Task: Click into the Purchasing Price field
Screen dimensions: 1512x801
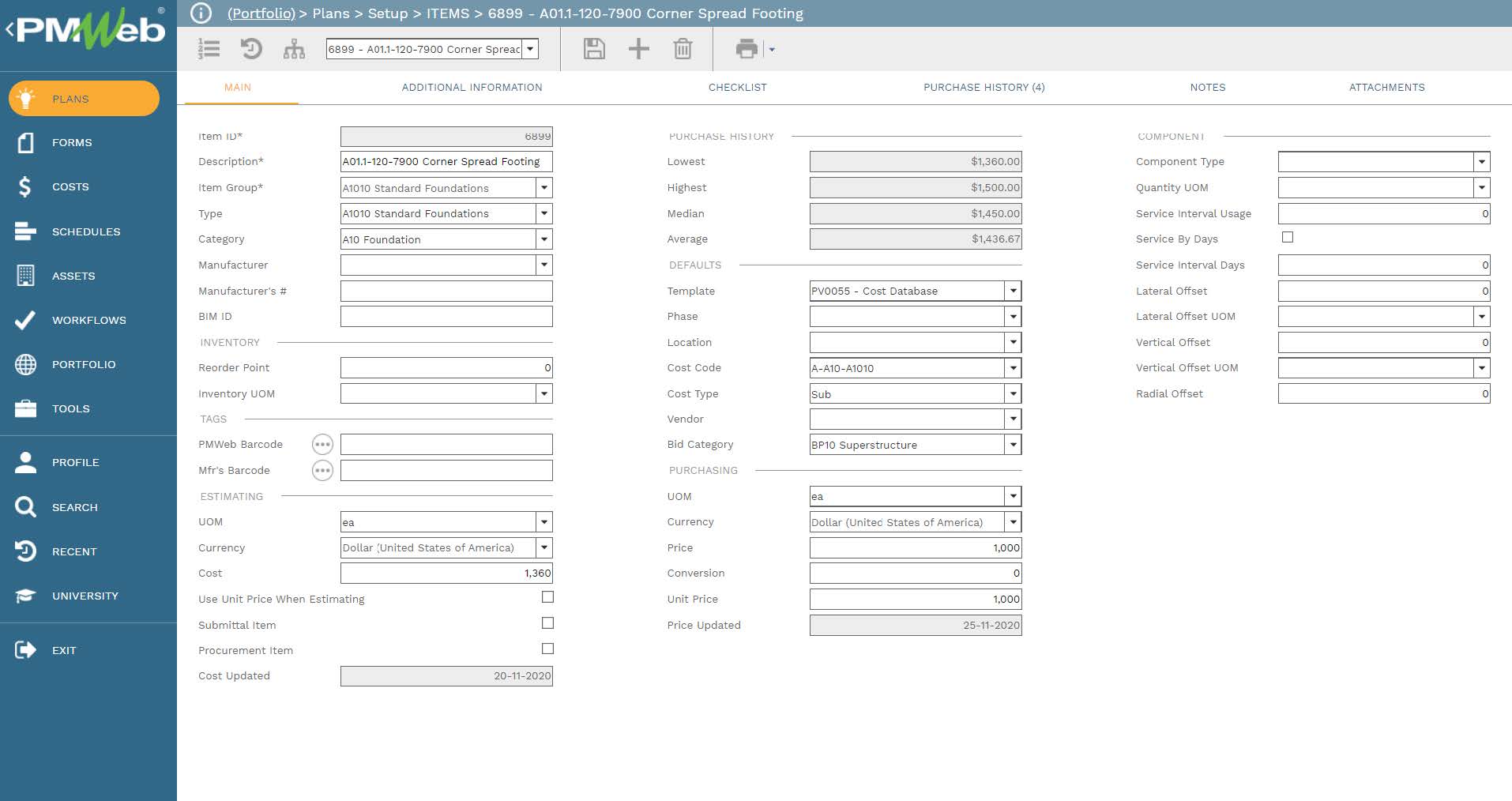Action: pos(916,547)
